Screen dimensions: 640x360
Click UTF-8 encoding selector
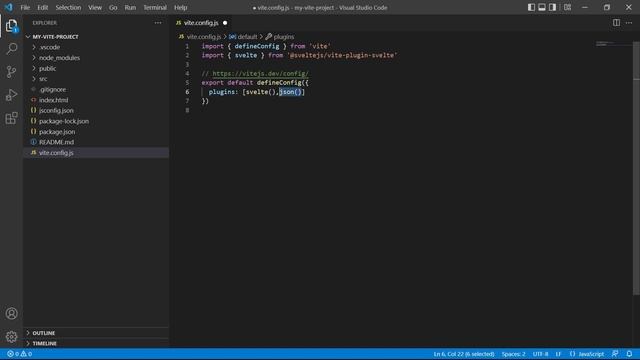(540, 354)
